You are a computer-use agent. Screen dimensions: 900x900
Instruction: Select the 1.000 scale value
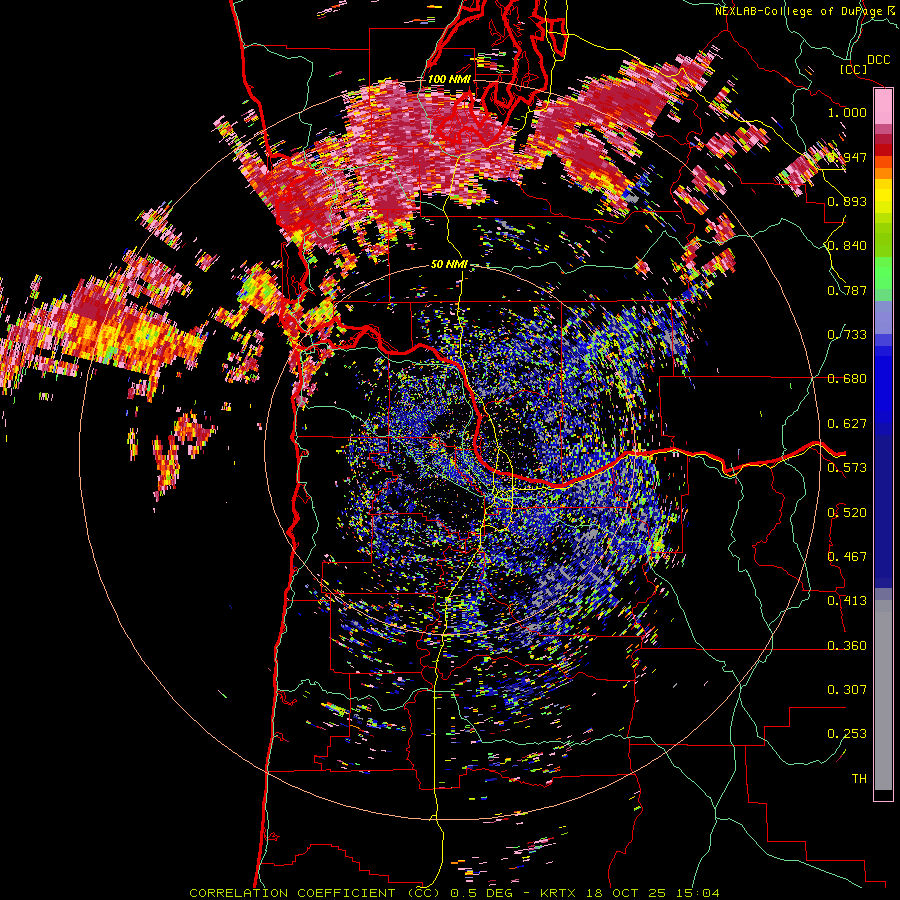tap(847, 112)
